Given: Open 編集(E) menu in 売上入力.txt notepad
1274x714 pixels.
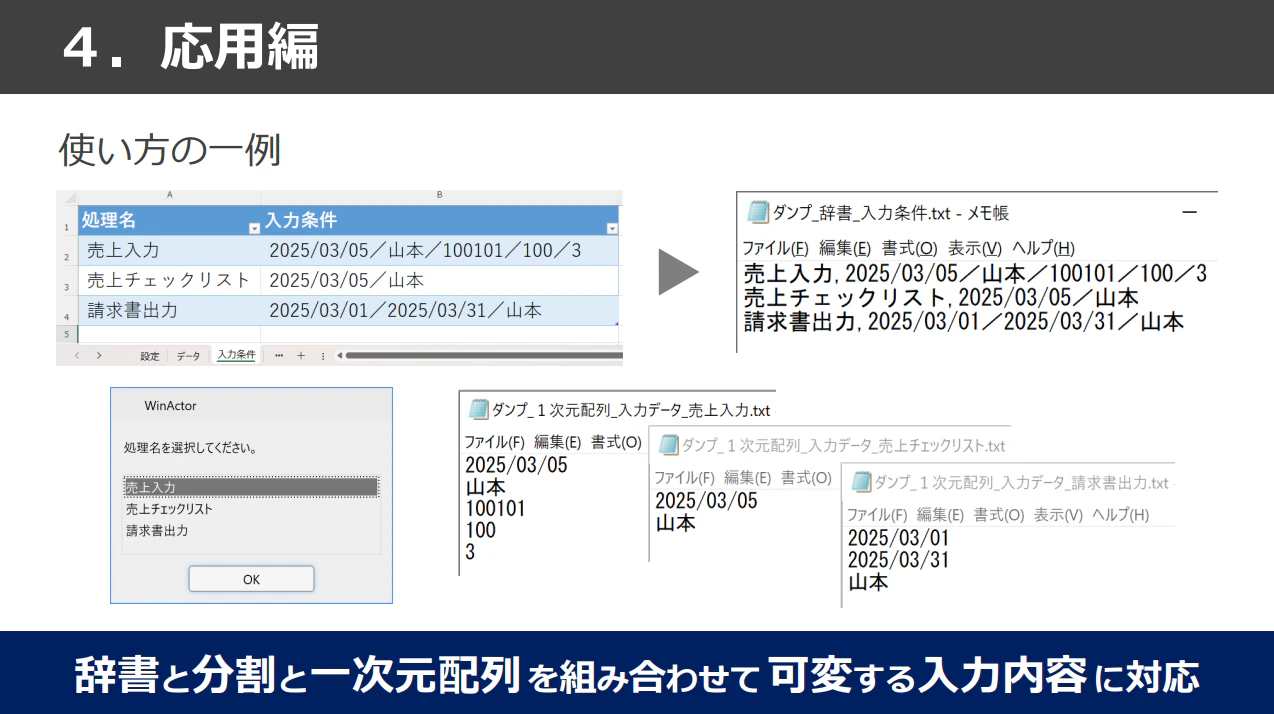Looking at the screenshot, I should point(557,441).
